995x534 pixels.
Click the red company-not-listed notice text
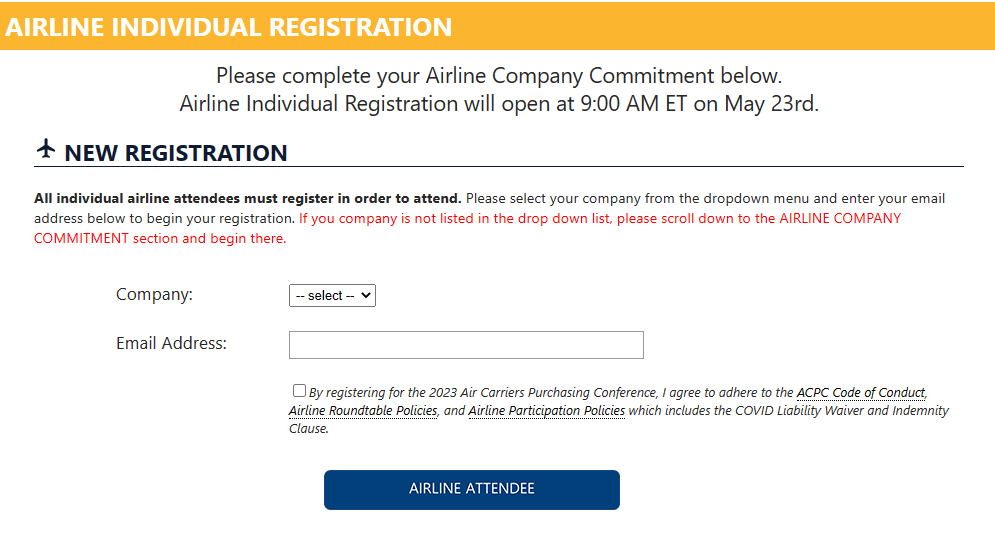pyautogui.click(x=467, y=228)
